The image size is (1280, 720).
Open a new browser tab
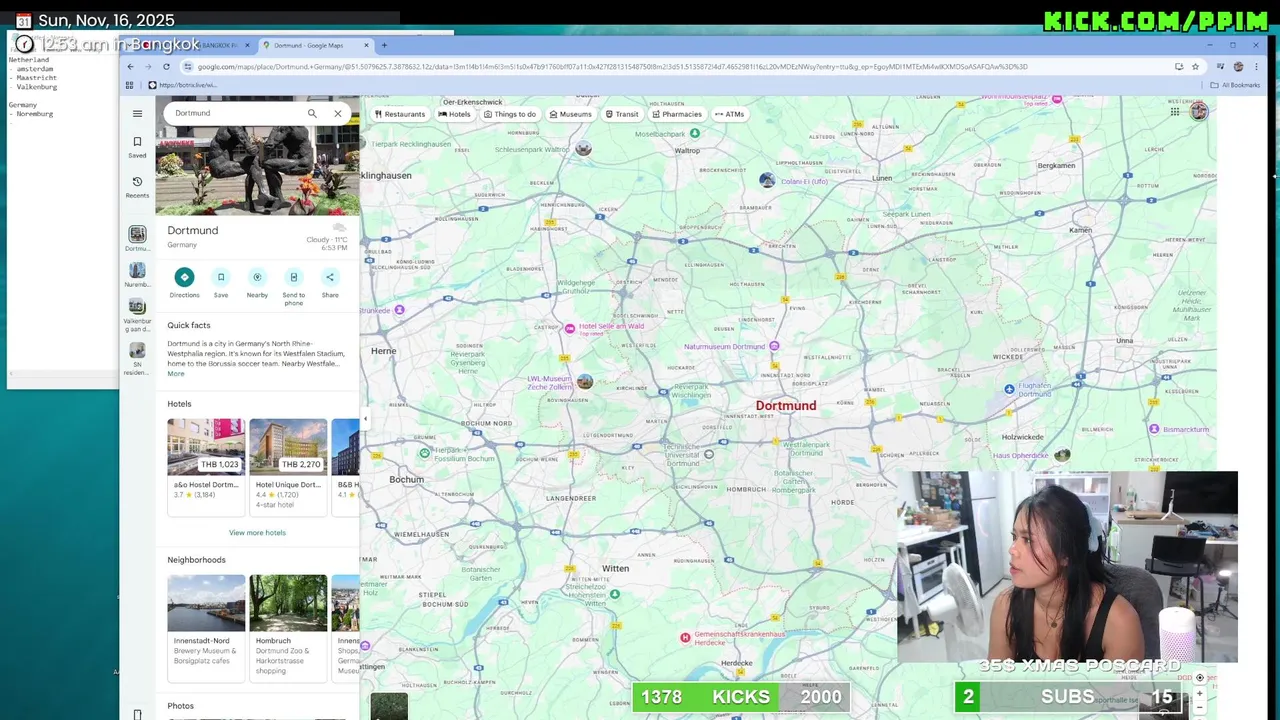[x=384, y=45]
